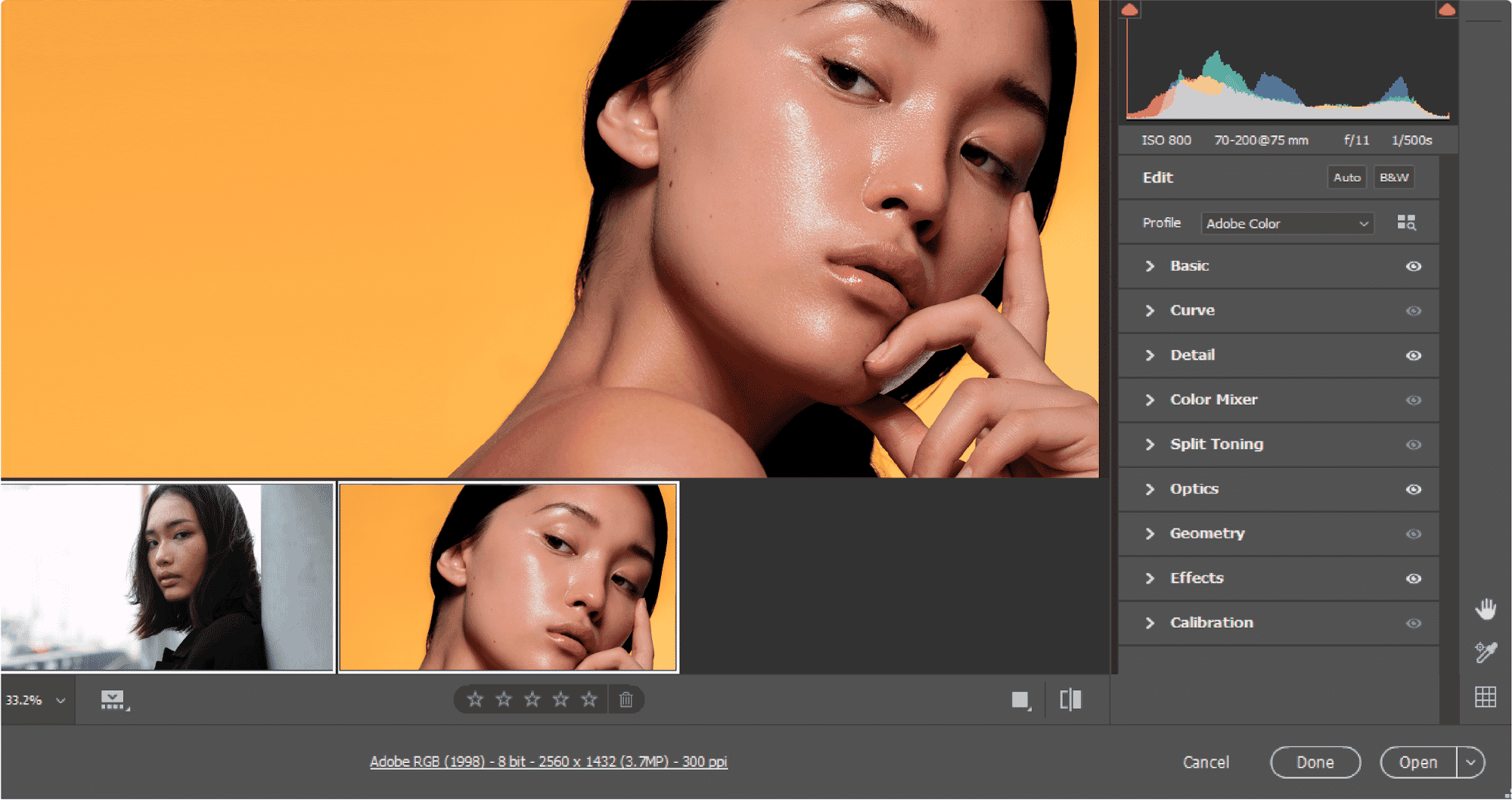Open the Adobe Color profile dropdown
The width and height of the screenshot is (1512, 800).
(1287, 224)
